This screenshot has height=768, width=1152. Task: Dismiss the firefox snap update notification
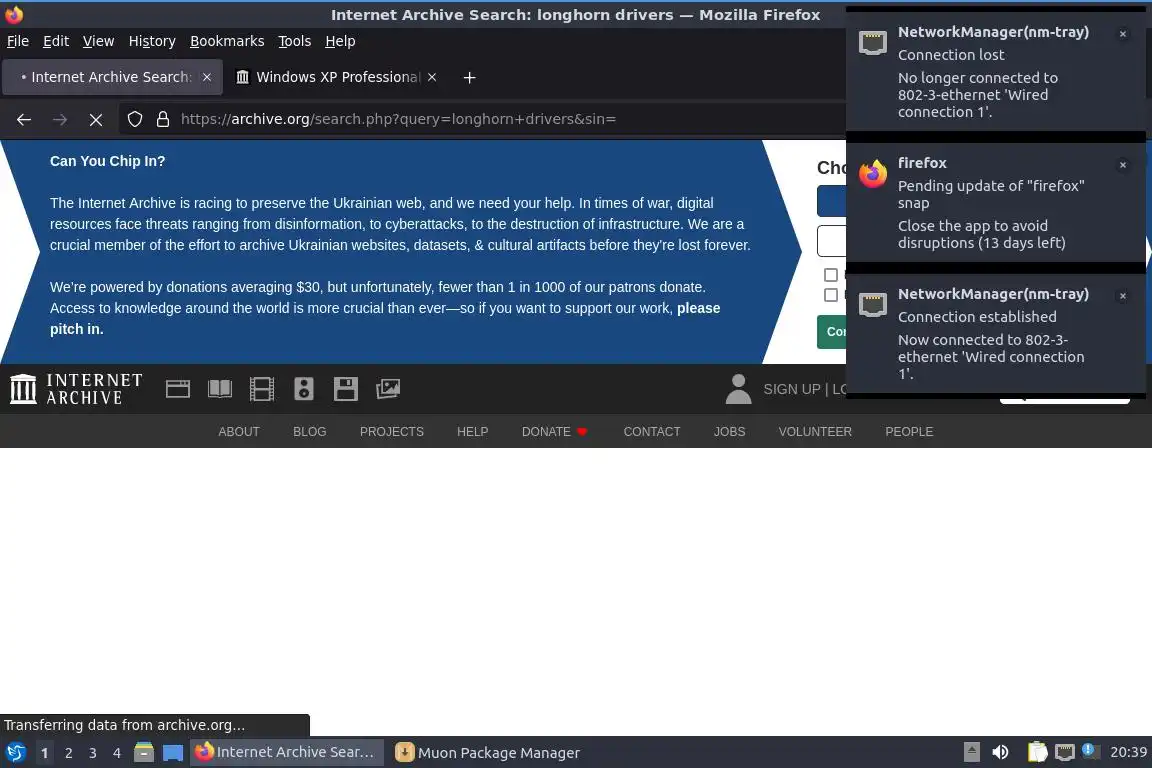pos(1123,165)
